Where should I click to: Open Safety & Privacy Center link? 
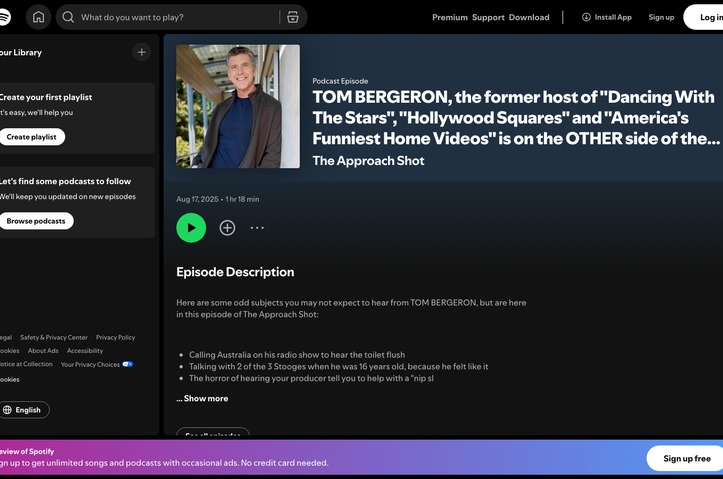point(54,337)
